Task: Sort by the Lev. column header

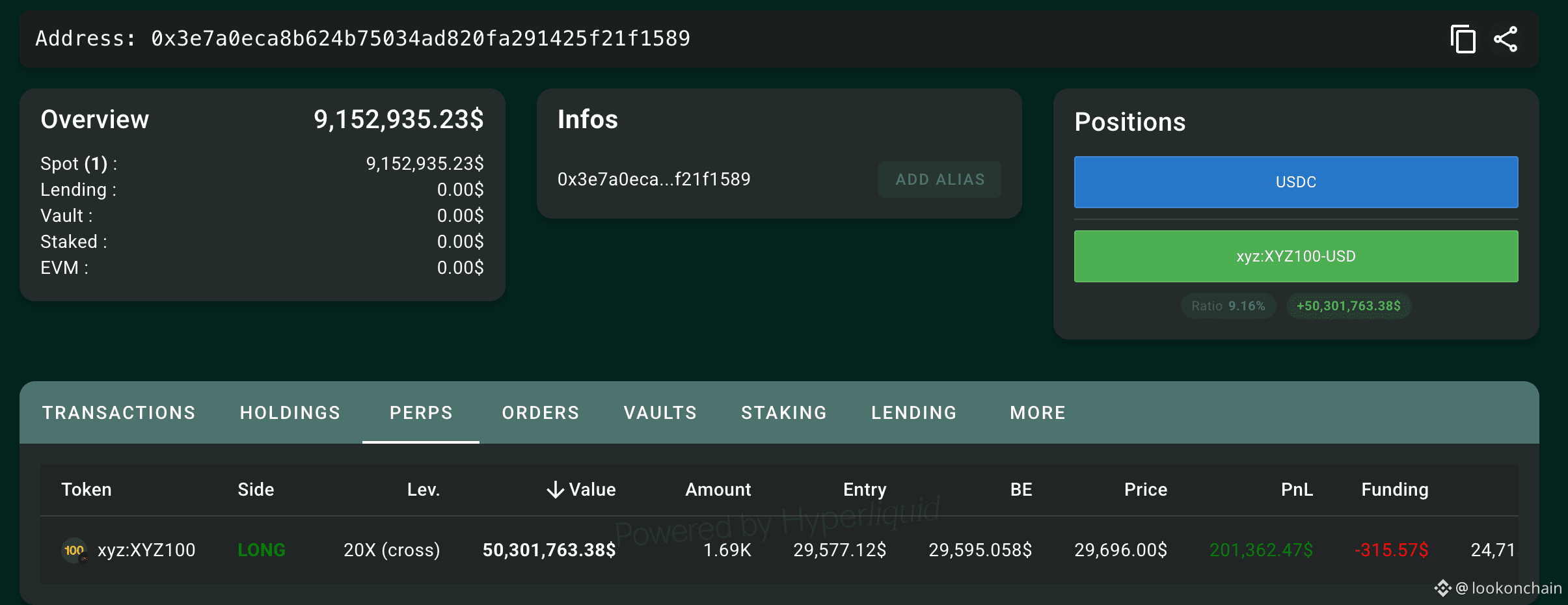Action: click(x=424, y=489)
